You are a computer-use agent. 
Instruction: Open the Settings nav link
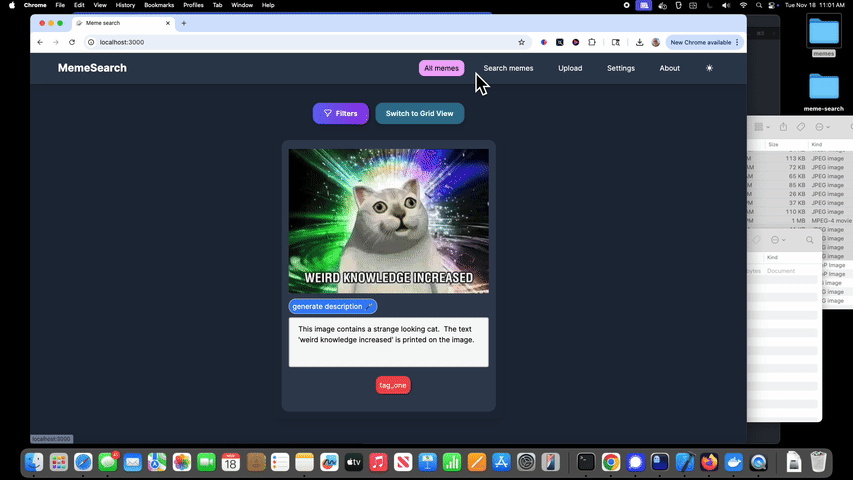(x=620, y=68)
